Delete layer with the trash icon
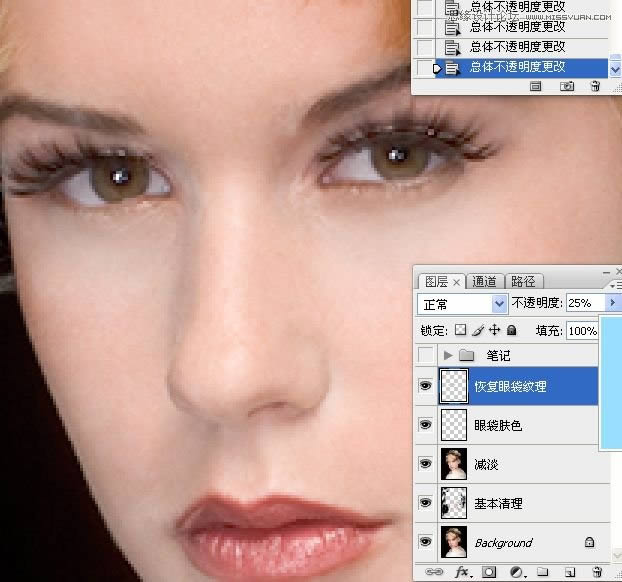Image resolution: width=622 pixels, height=582 pixels. [594, 572]
